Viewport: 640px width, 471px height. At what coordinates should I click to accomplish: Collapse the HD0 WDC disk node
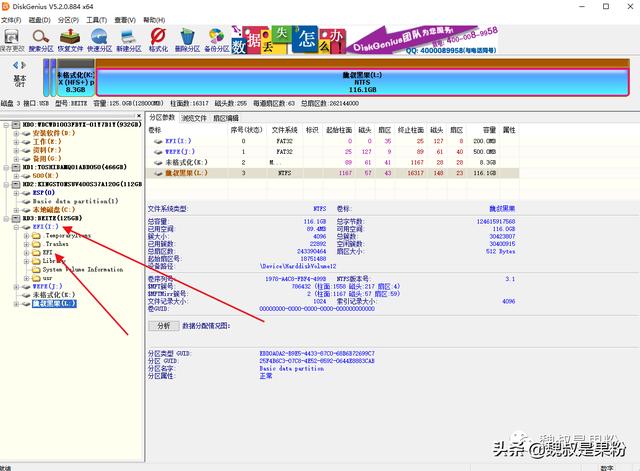coord(6,124)
